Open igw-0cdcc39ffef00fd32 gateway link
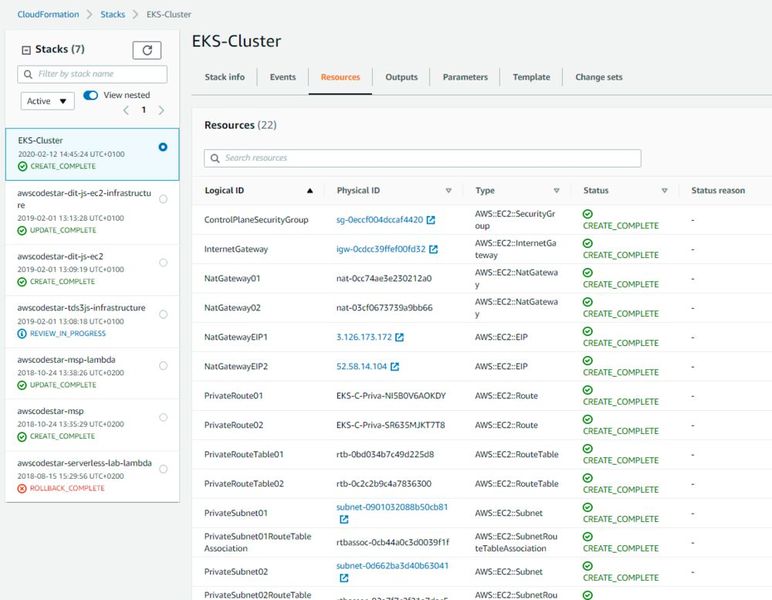The width and height of the screenshot is (772, 600). (x=381, y=250)
